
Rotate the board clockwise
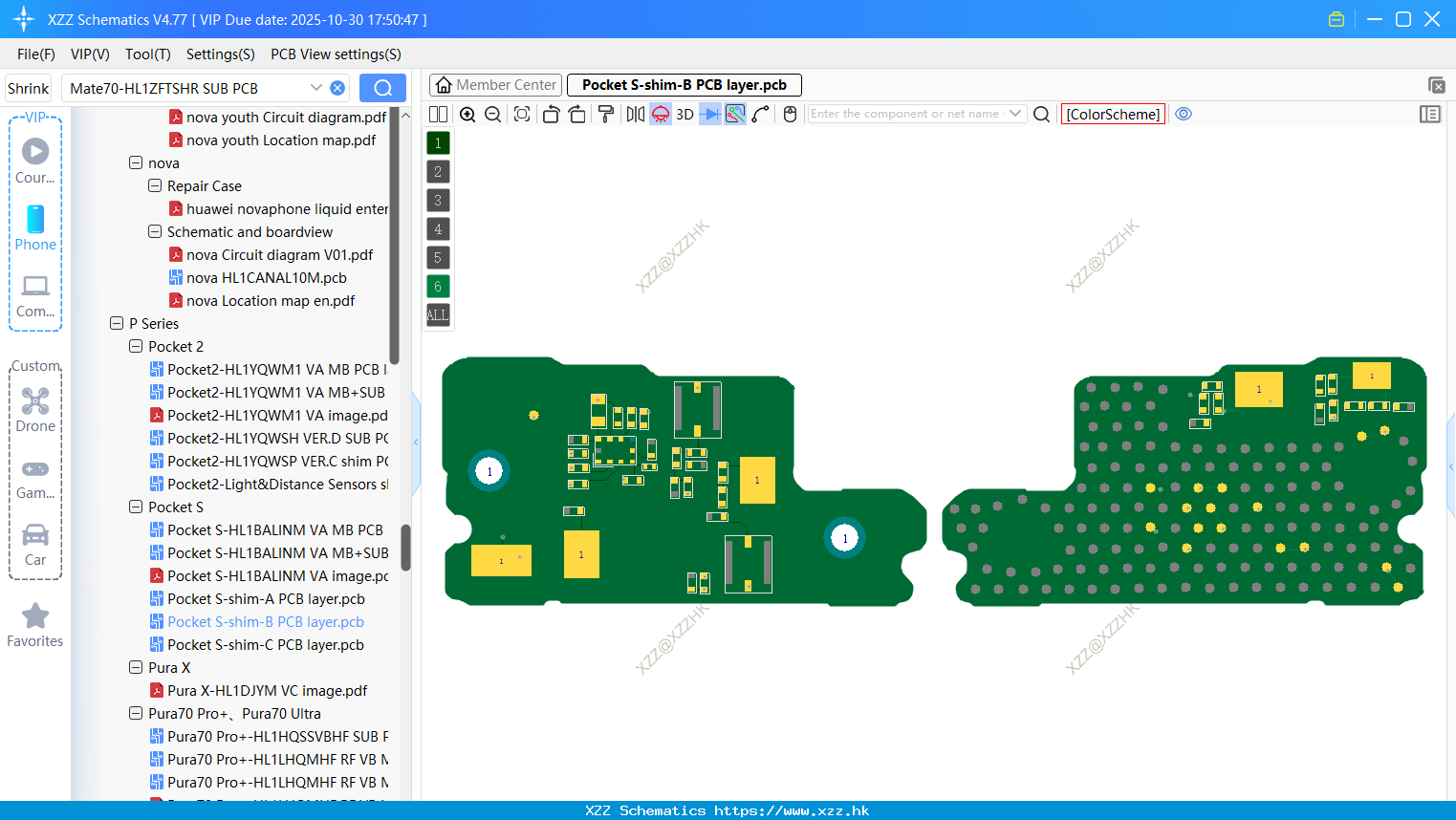click(577, 114)
